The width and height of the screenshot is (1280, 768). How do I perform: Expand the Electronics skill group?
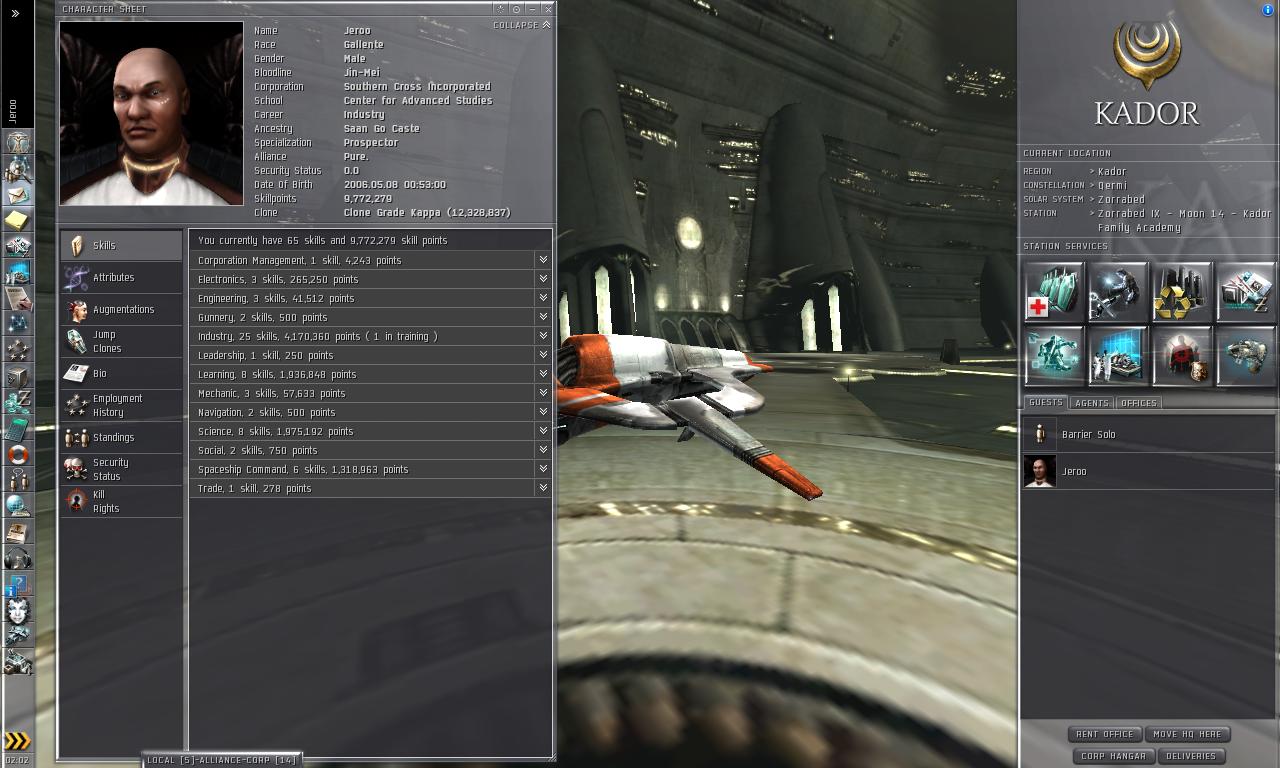point(543,279)
